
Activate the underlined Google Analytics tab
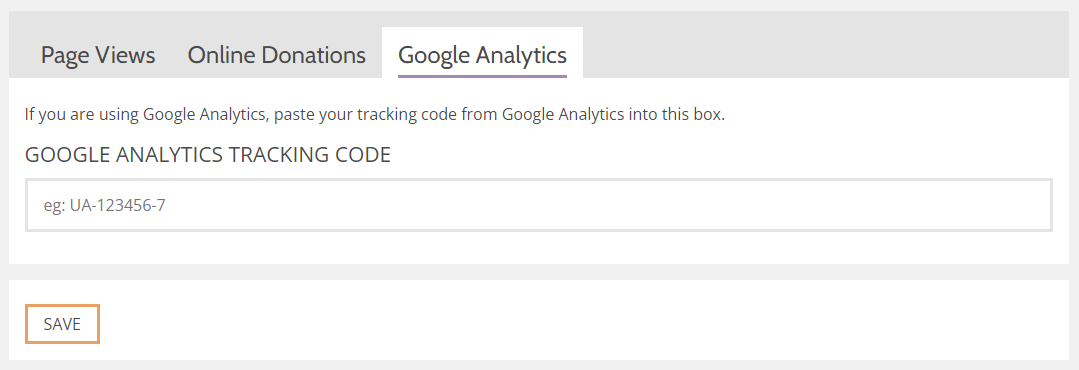click(x=482, y=55)
